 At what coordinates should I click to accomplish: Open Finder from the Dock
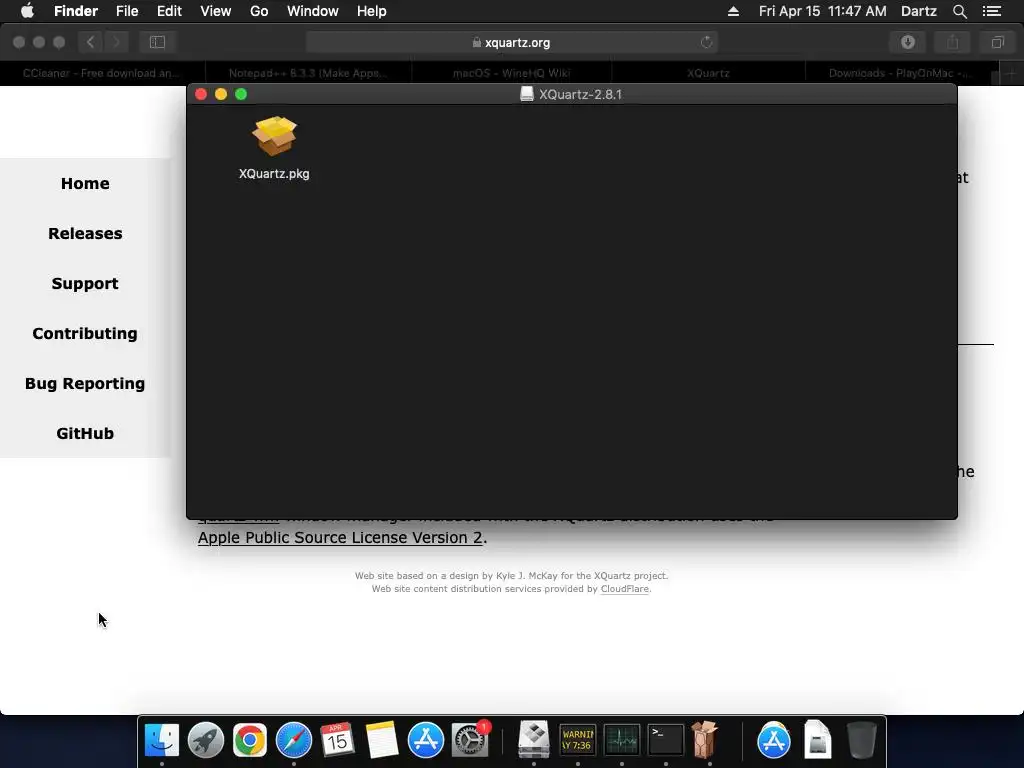(x=161, y=740)
